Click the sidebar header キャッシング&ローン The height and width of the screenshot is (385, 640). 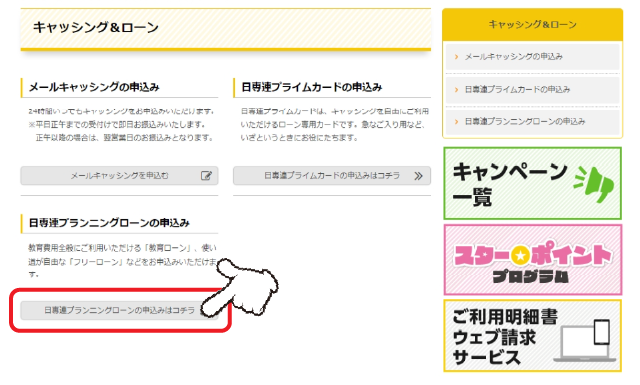pyautogui.click(x=533, y=24)
